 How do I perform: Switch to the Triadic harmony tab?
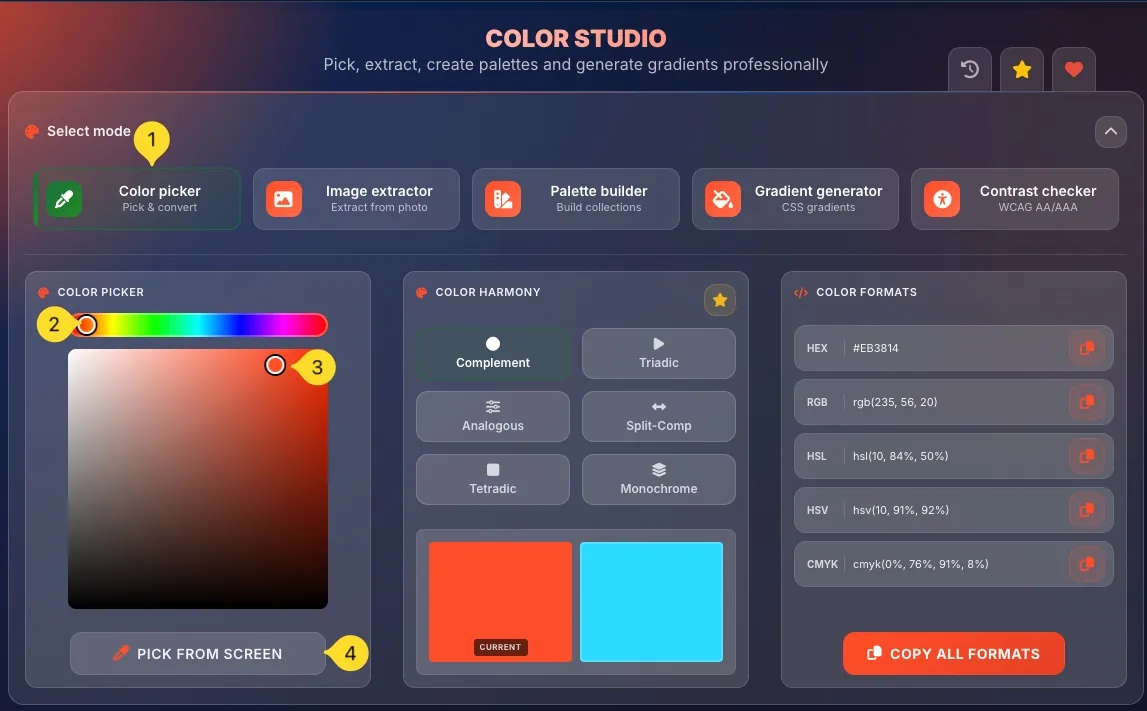(658, 353)
